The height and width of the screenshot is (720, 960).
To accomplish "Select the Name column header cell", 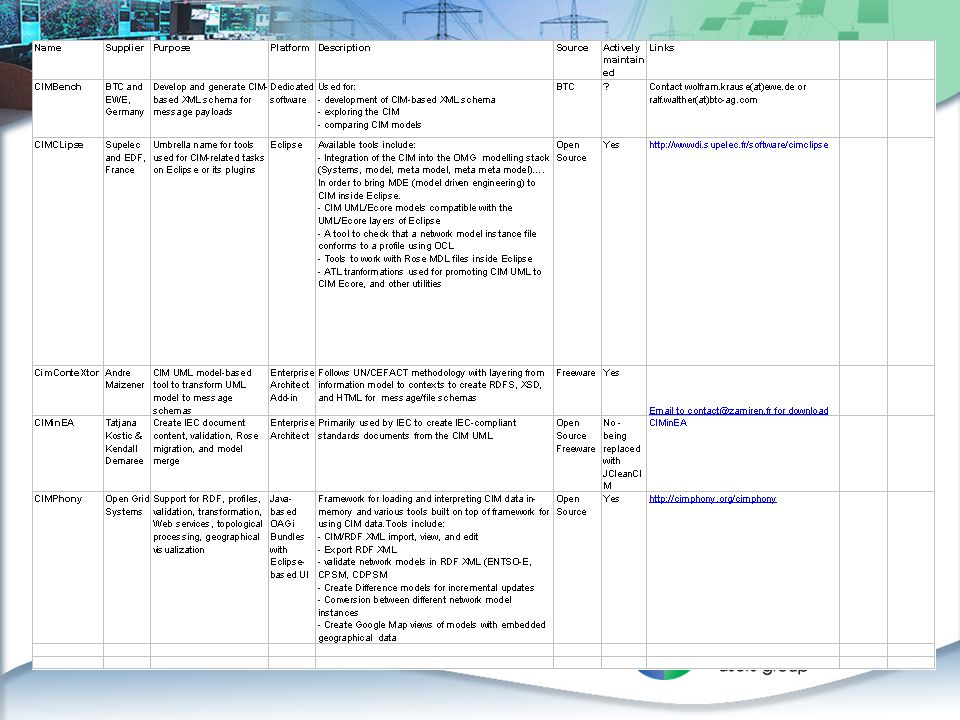I will [67, 60].
